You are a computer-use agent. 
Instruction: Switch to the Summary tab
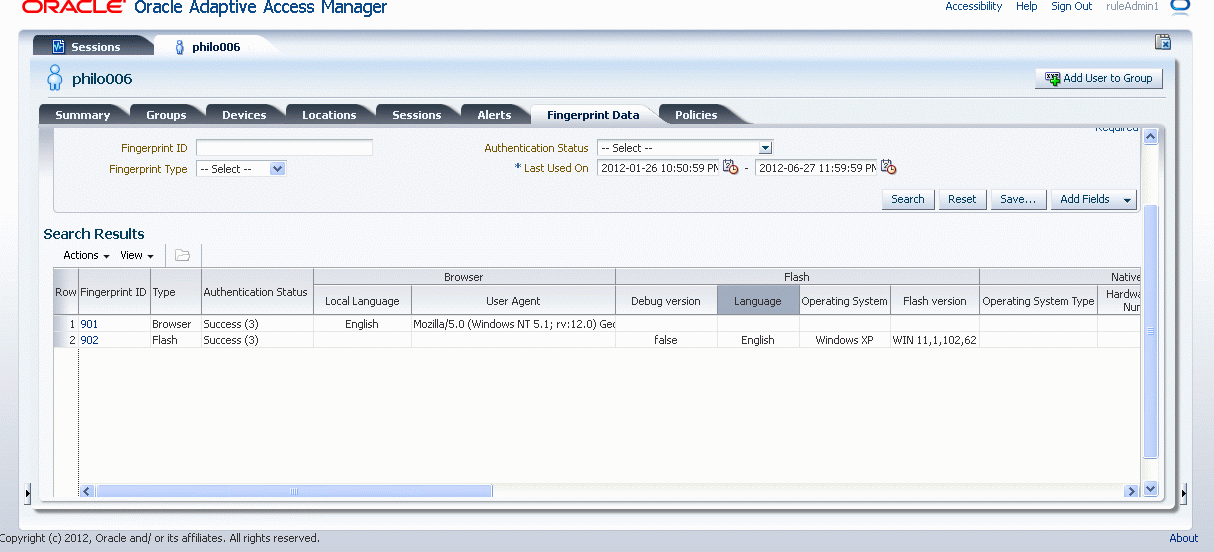82,115
